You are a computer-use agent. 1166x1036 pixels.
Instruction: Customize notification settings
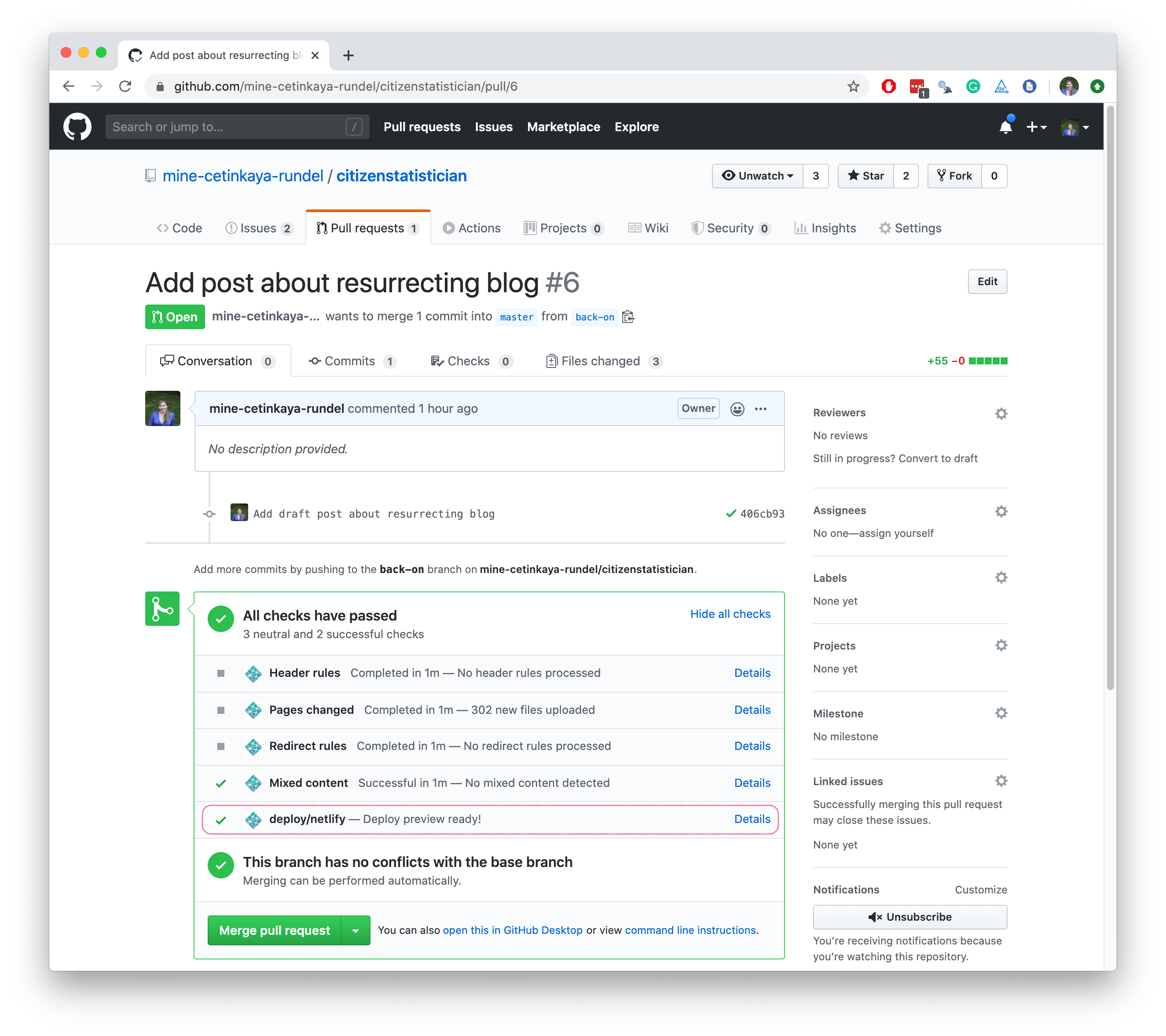(x=981, y=889)
